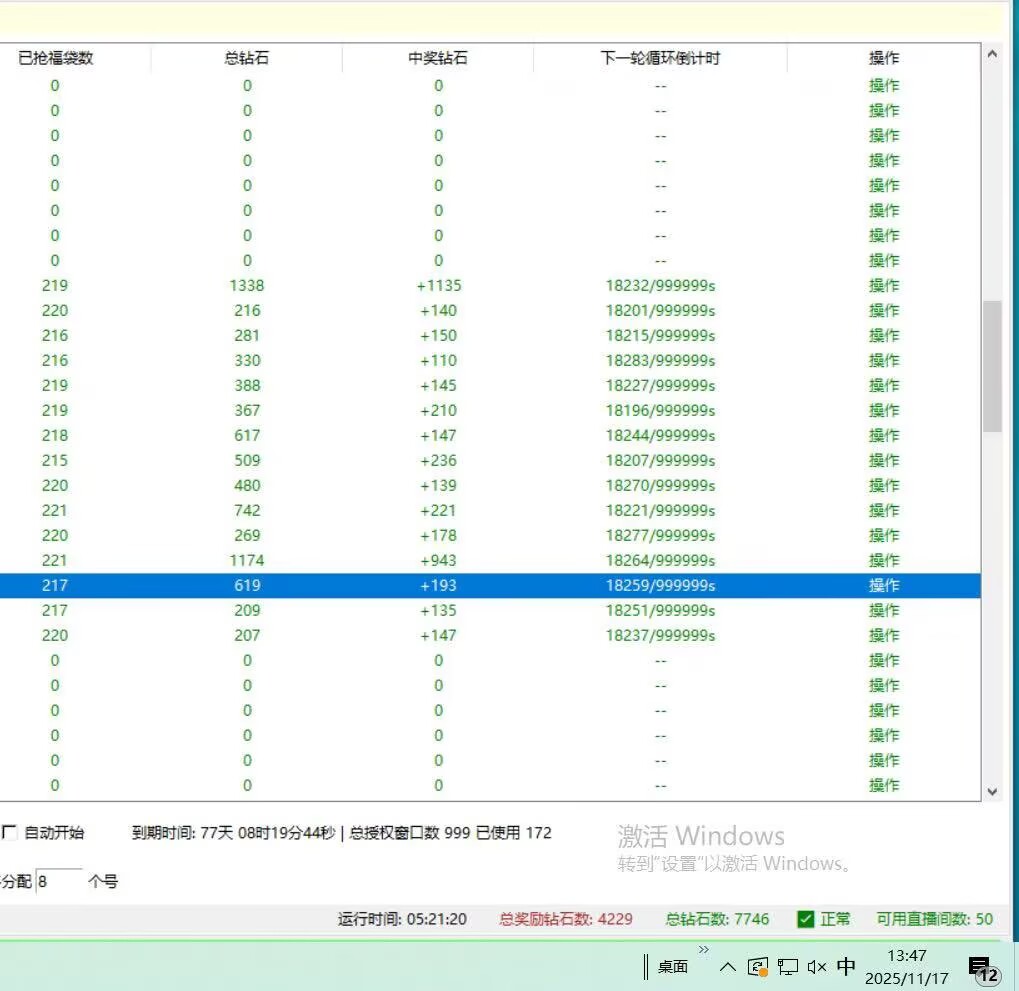The image size is (1019, 991).
Task: Click the 操作 column header
Action: (884, 58)
